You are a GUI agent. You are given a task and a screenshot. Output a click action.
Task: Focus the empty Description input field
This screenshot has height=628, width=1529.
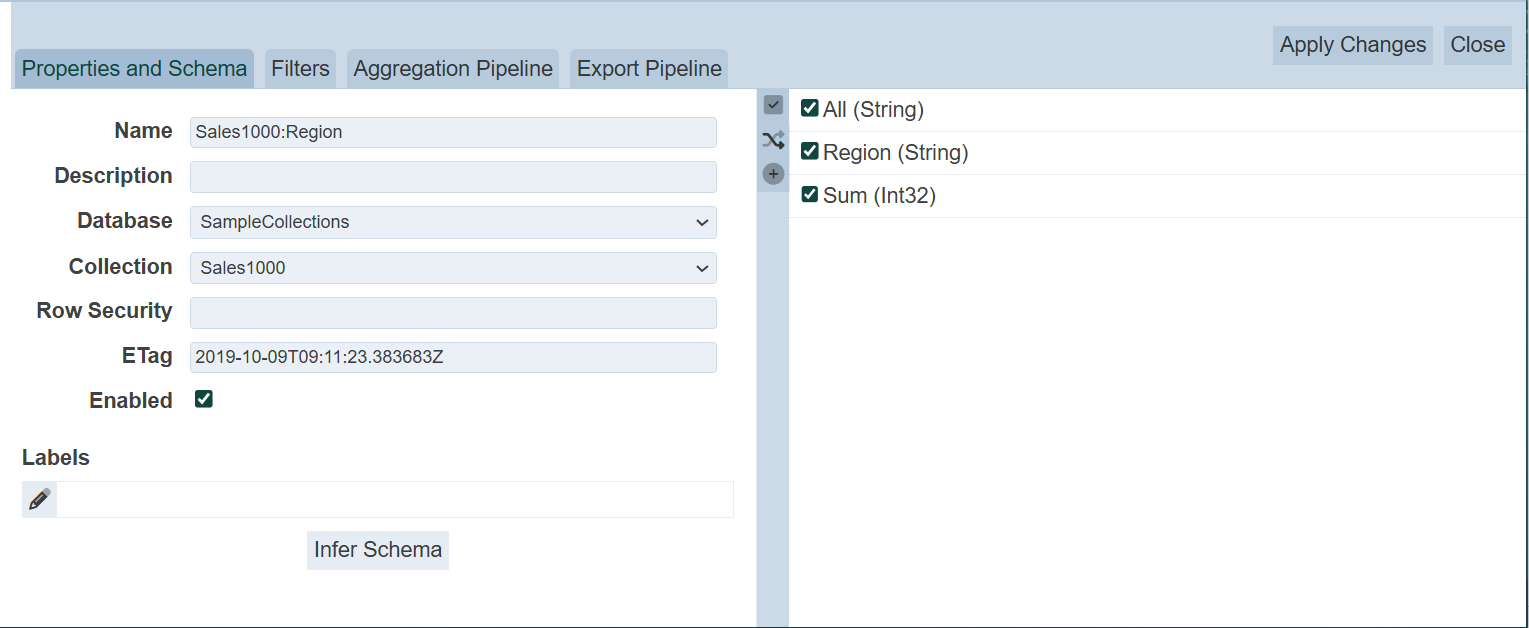click(453, 177)
